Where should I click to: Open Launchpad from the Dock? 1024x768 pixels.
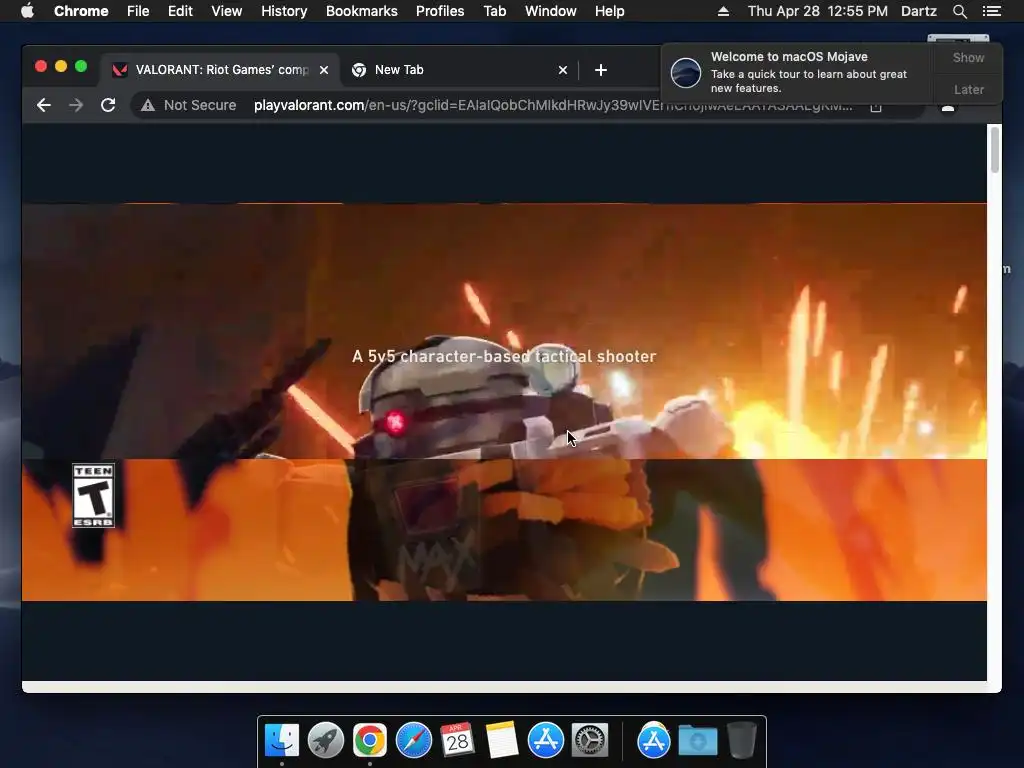click(x=326, y=741)
